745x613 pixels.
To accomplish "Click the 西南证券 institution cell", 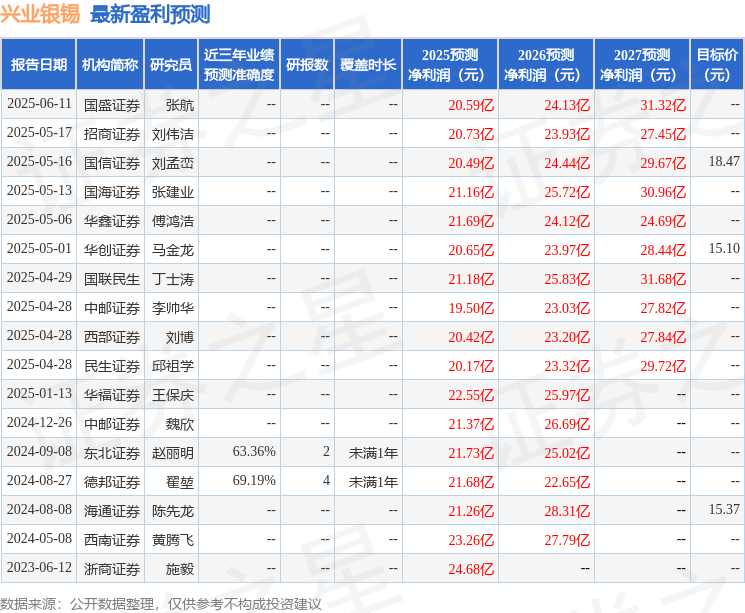I will pyautogui.click(x=112, y=540).
